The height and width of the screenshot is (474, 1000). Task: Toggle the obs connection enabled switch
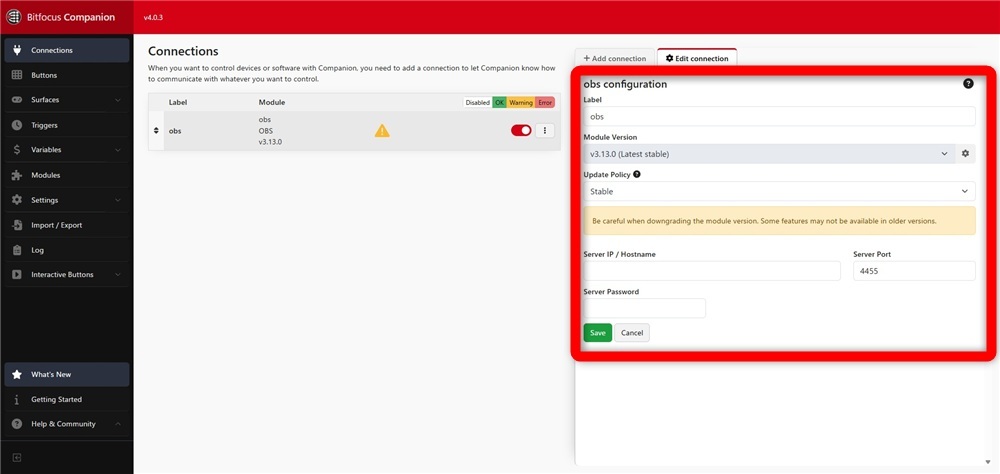point(521,130)
